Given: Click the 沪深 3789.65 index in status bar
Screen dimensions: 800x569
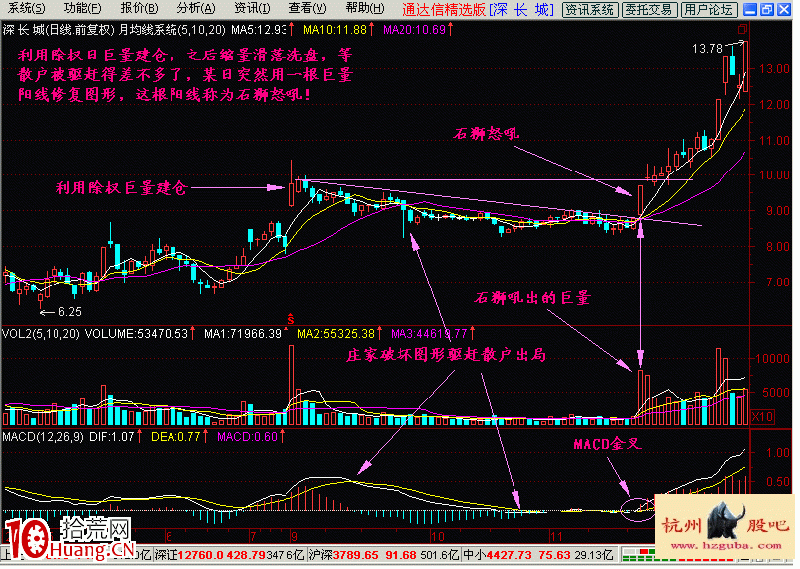Looking at the screenshot, I should point(383,555).
